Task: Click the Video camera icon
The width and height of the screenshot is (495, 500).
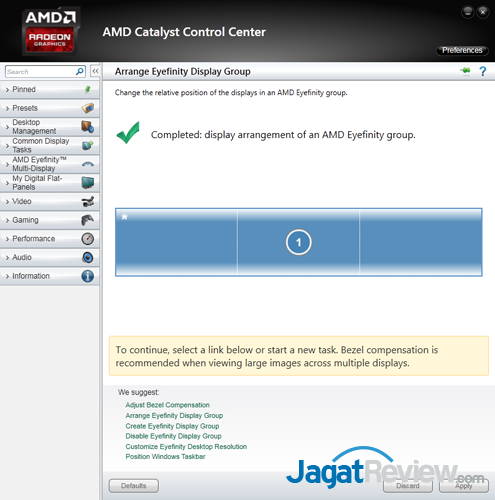Action: (x=87, y=201)
